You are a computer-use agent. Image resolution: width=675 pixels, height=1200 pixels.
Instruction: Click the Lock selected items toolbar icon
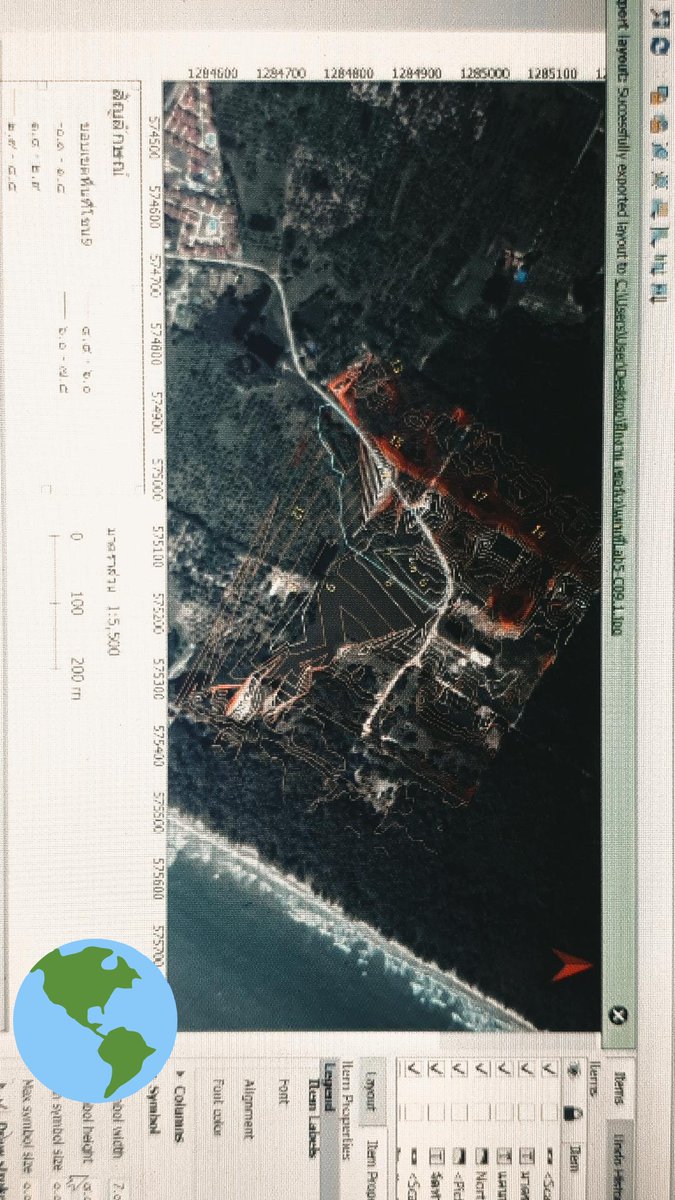pos(659,95)
